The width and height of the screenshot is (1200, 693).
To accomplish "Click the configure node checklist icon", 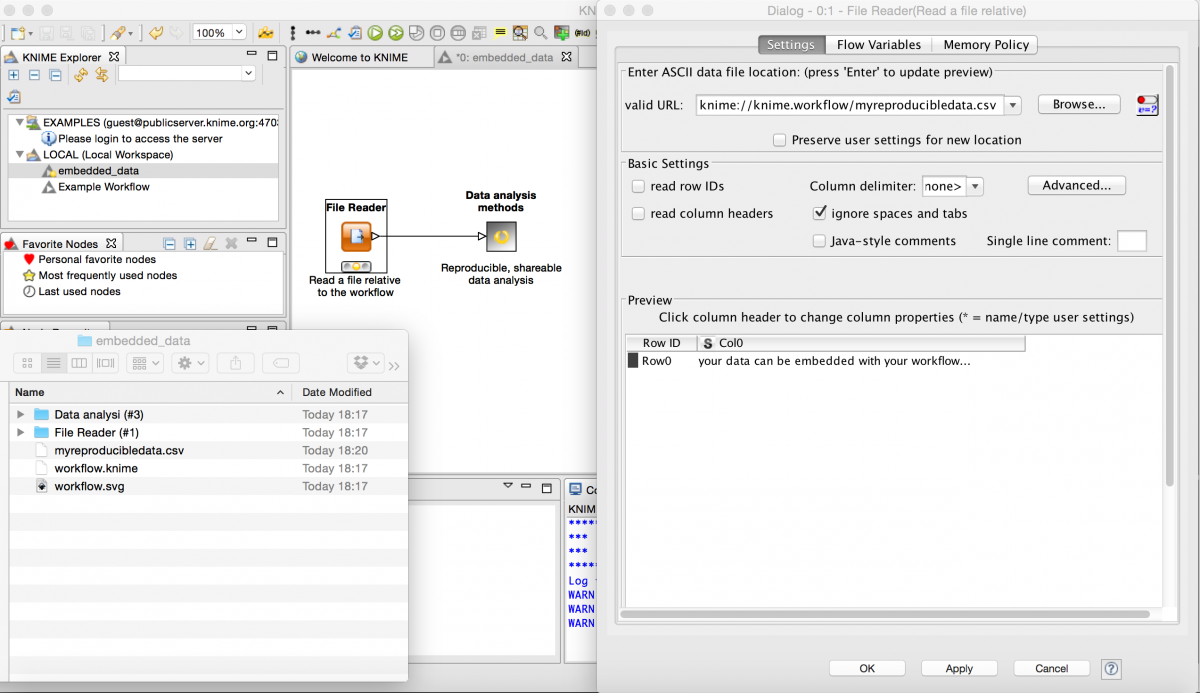I will 355,32.
